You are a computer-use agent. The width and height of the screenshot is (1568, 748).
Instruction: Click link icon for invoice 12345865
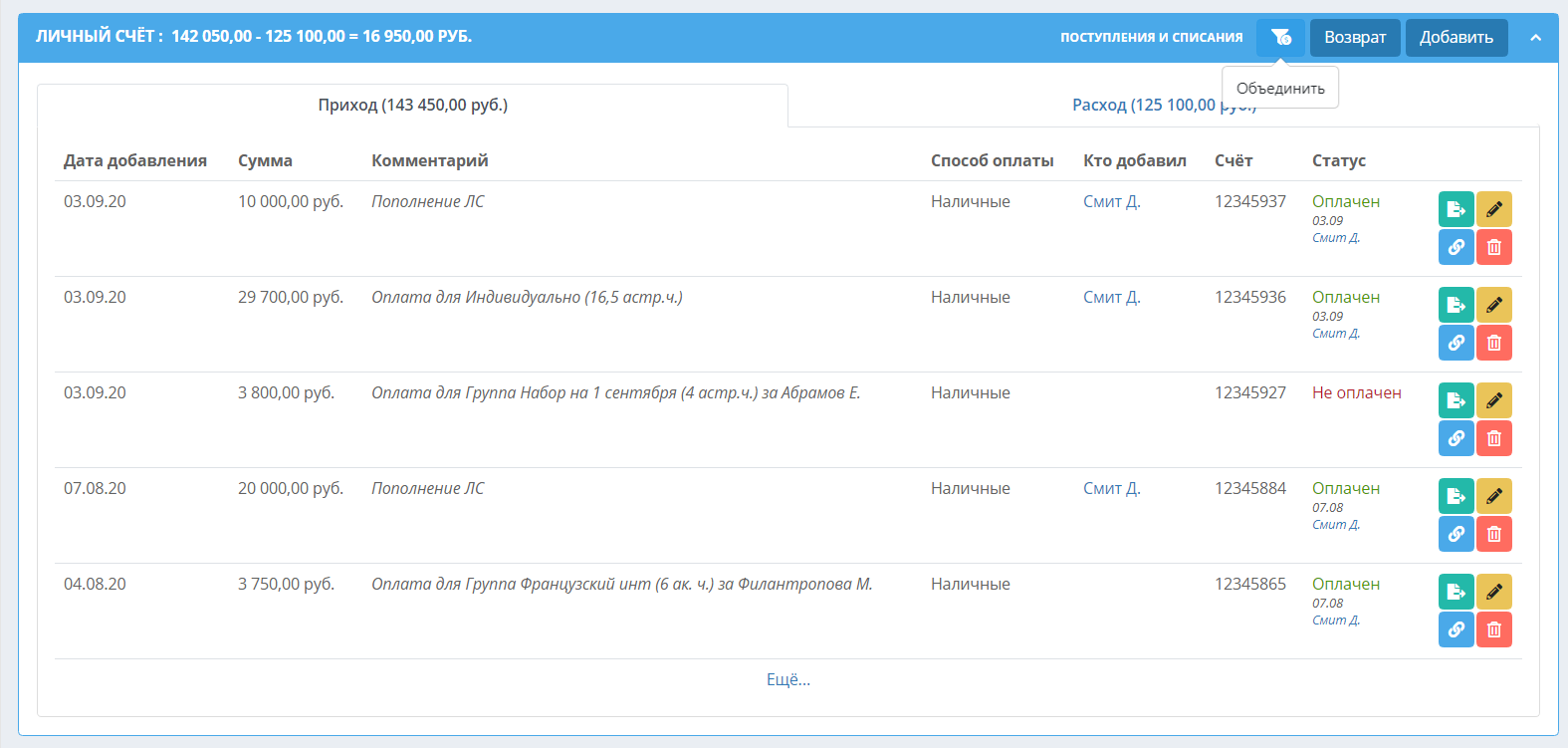(1456, 629)
